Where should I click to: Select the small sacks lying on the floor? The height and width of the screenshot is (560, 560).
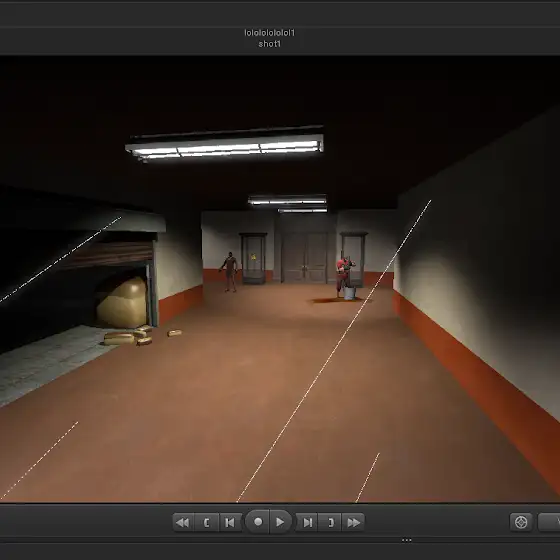click(x=136, y=335)
